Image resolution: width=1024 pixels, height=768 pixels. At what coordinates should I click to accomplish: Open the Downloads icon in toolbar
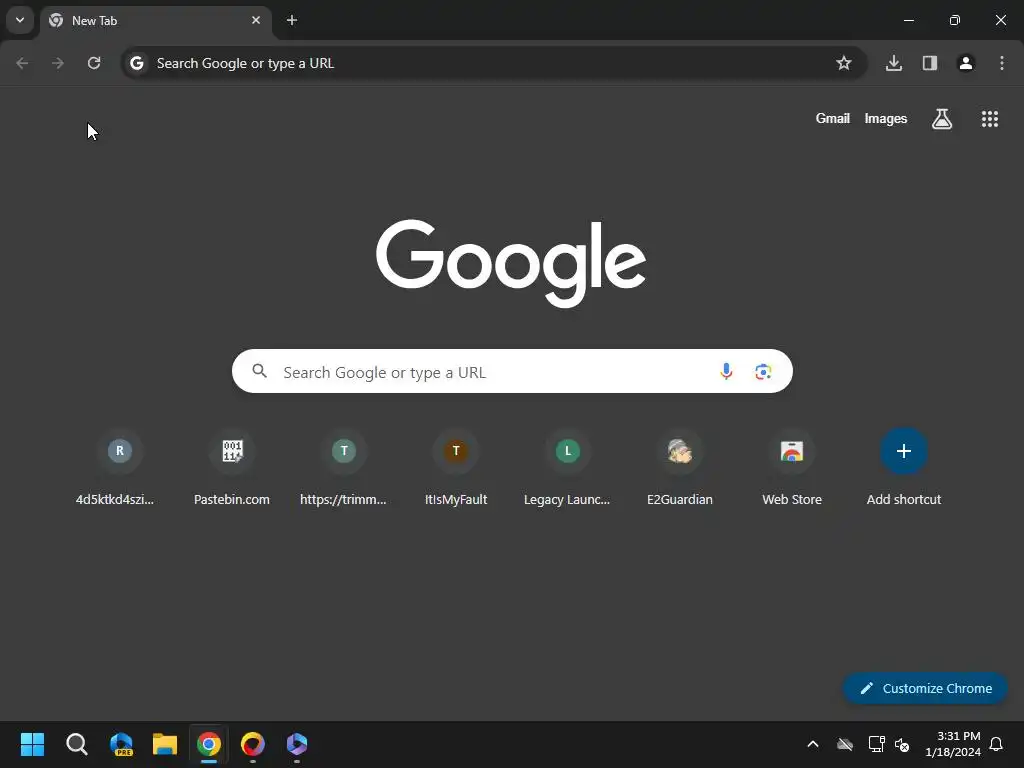coord(894,63)
